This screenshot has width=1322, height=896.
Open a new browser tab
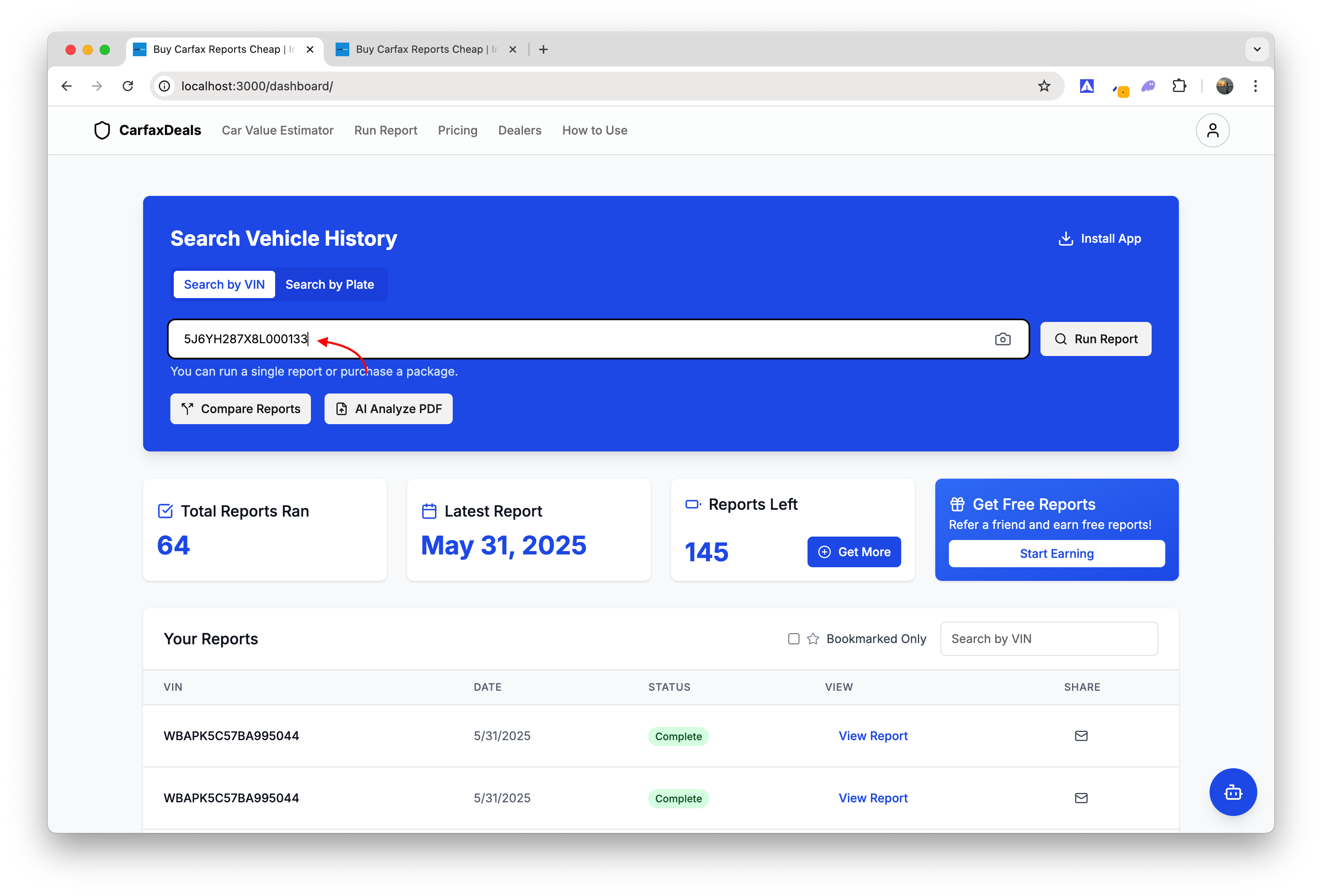click(543, 49)
